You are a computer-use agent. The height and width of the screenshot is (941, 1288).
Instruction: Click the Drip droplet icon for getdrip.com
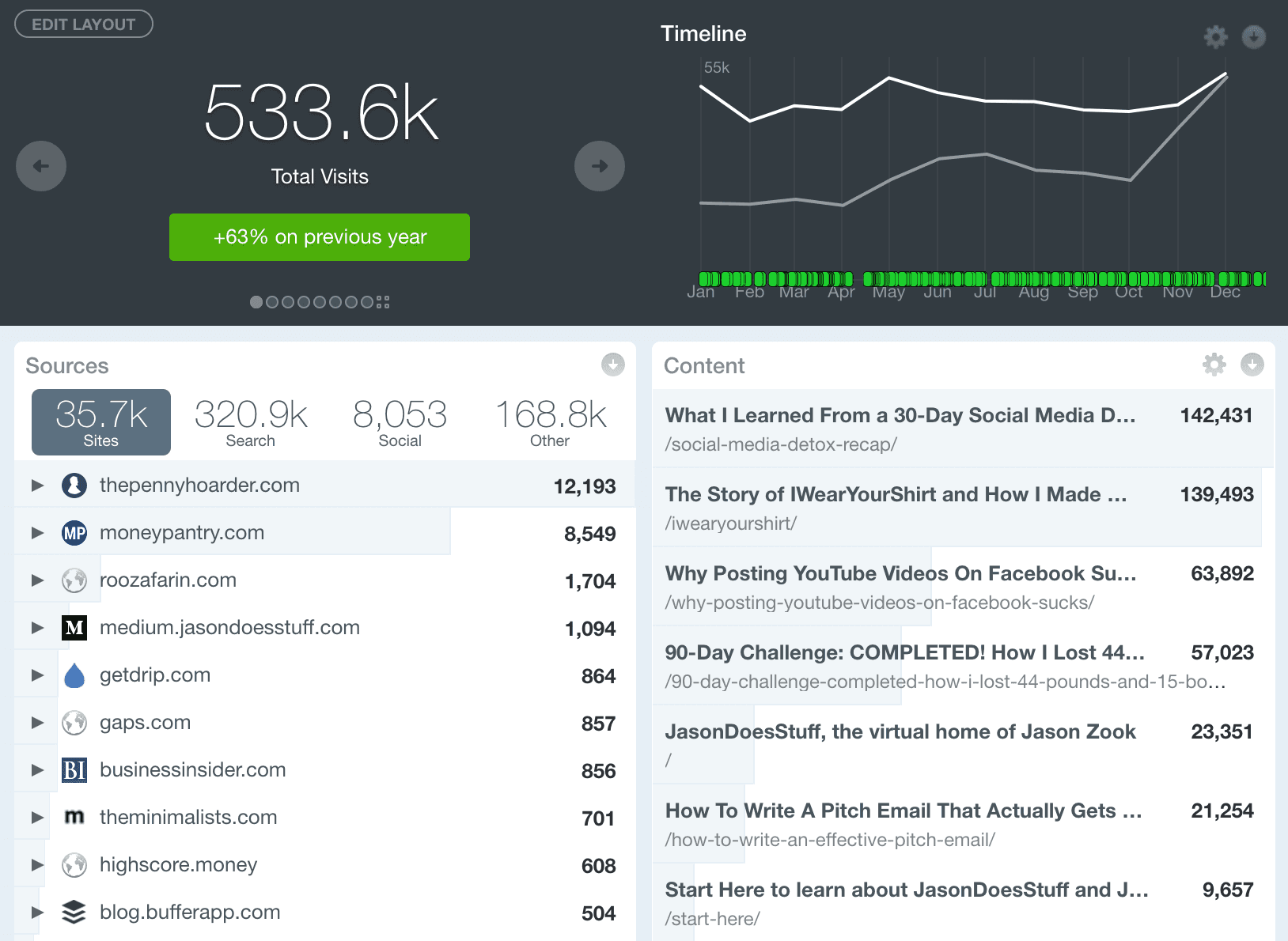(x=74, y=675)
